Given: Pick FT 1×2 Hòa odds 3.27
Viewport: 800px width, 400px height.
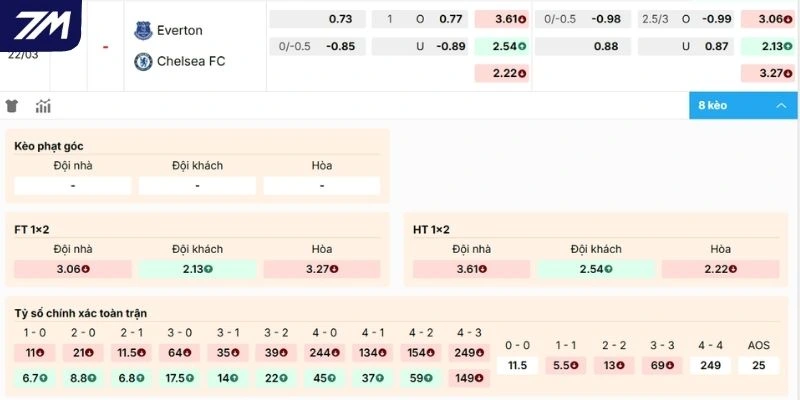Looking at the screenshot, I should [321, 269].
